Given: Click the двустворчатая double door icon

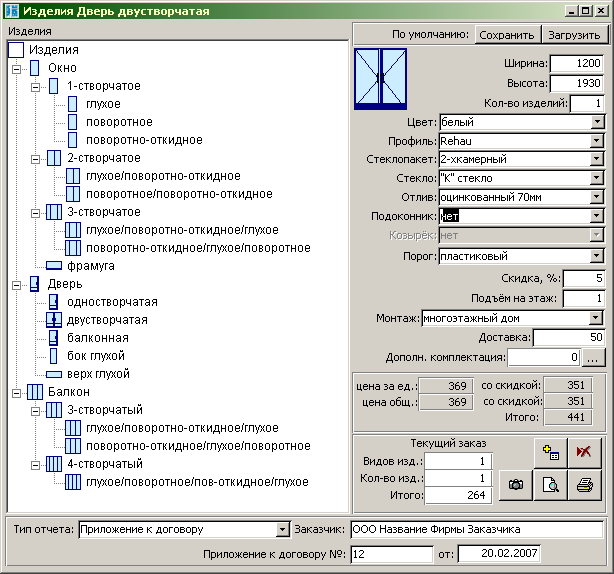Looking at the screenshot, I should click(x=54, y=320).
